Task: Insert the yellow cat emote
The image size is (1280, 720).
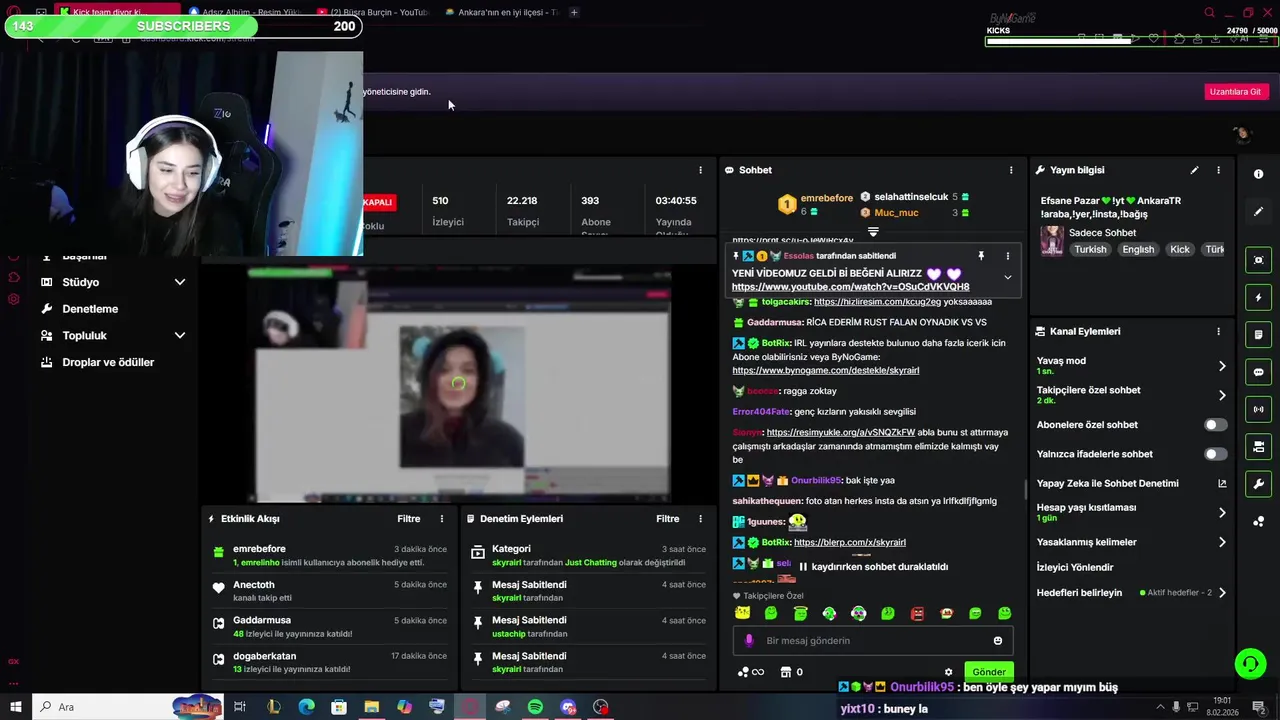Action: tap(742, 613)
